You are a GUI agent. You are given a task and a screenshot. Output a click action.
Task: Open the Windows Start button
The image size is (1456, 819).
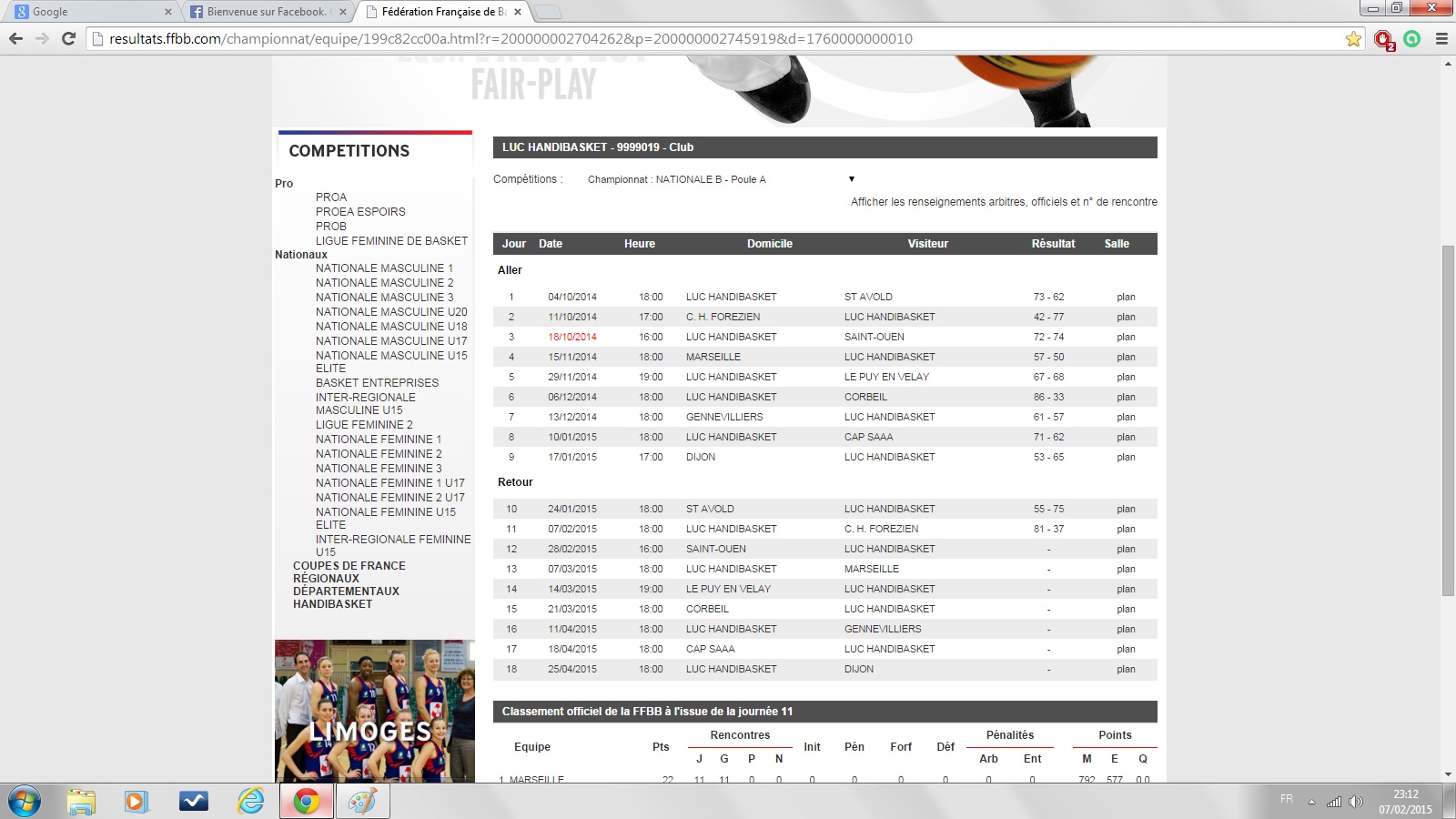coord(25,802)
